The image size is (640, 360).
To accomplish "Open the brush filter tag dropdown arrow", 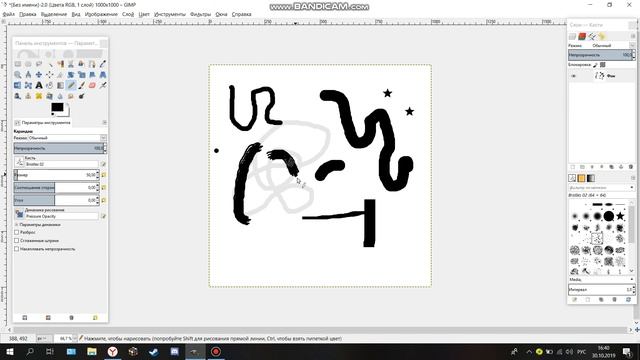I will tap(632, 188).
